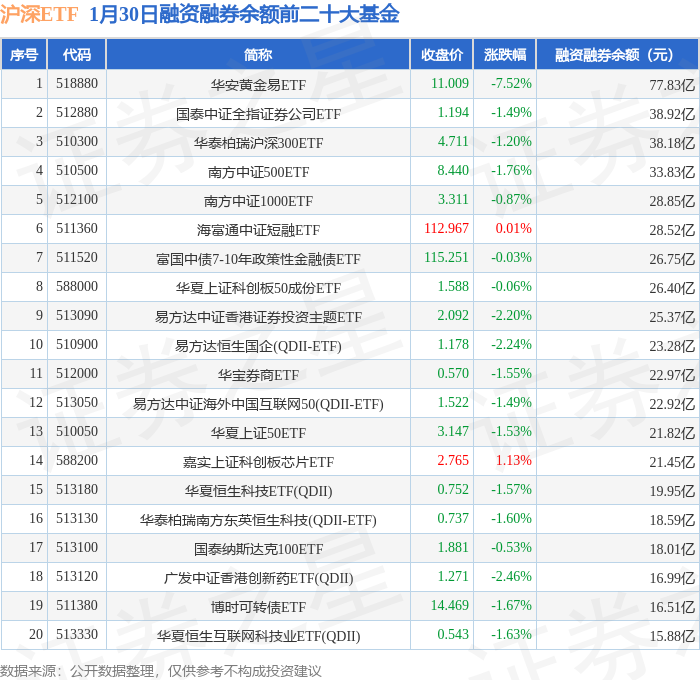This screenshot has height=680, width=700.
Task: Click balance 77.83亿
Action: (672, 85)
